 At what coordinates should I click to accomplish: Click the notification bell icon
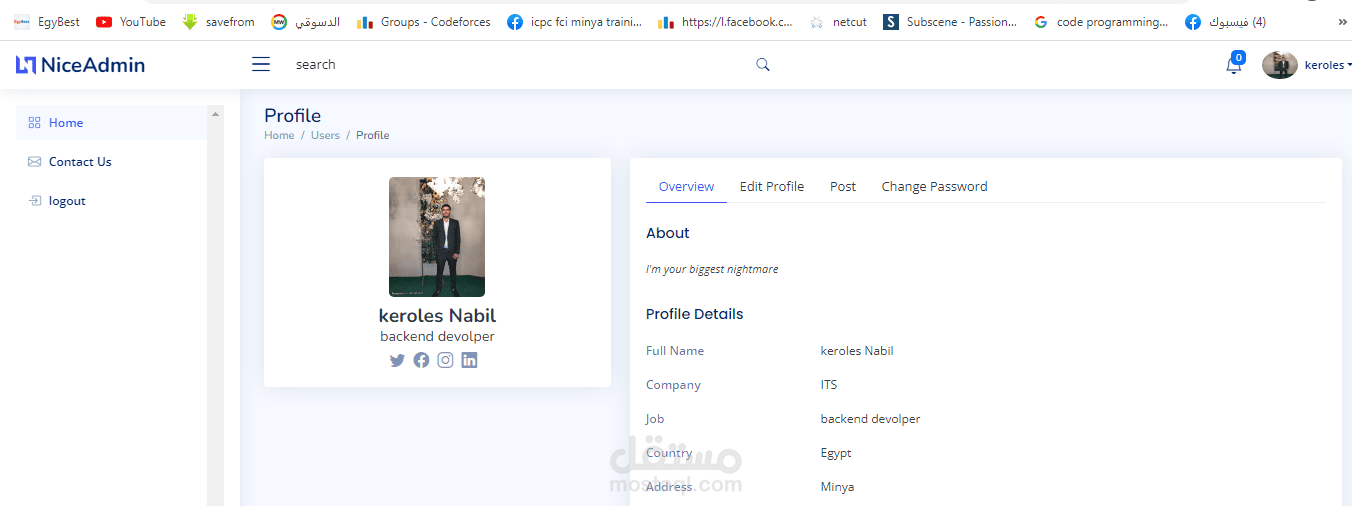coord(1234,65)
